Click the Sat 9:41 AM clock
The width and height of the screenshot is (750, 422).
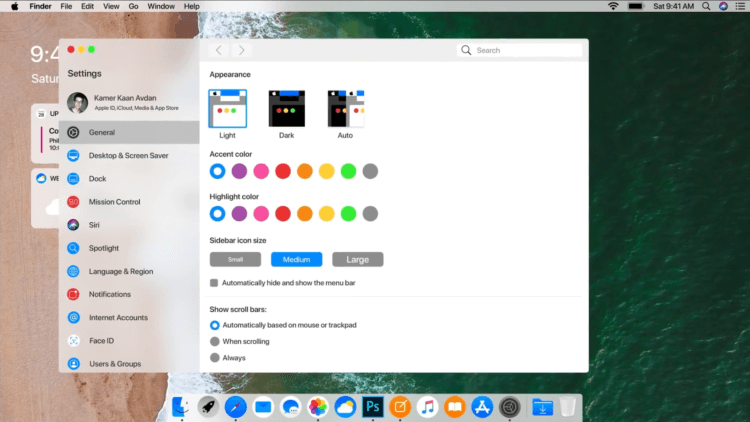673,6
